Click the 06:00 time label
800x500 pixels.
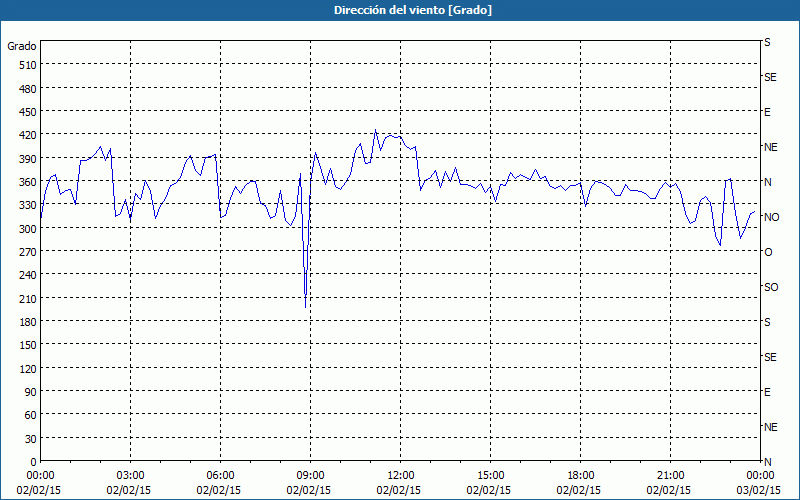pos(220,476)
